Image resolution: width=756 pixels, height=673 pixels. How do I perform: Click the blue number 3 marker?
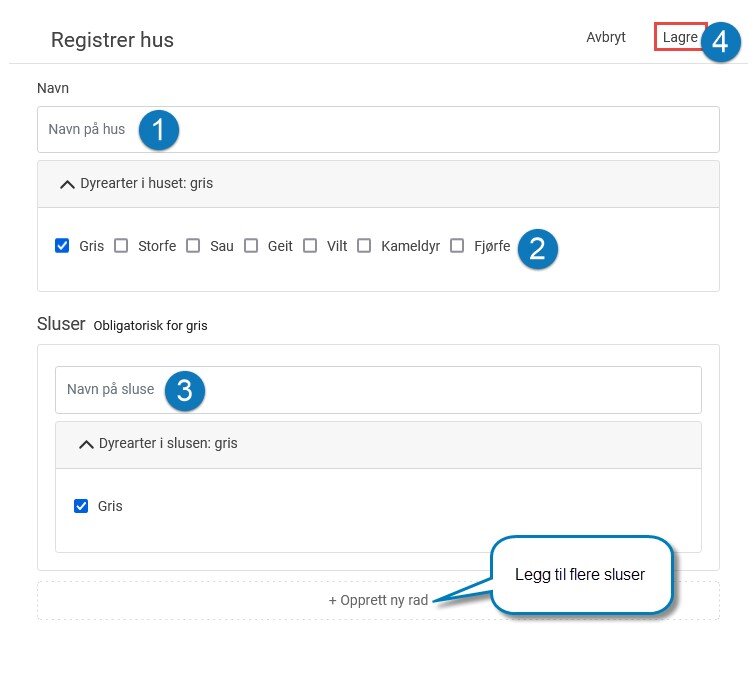tap(185, 390)
